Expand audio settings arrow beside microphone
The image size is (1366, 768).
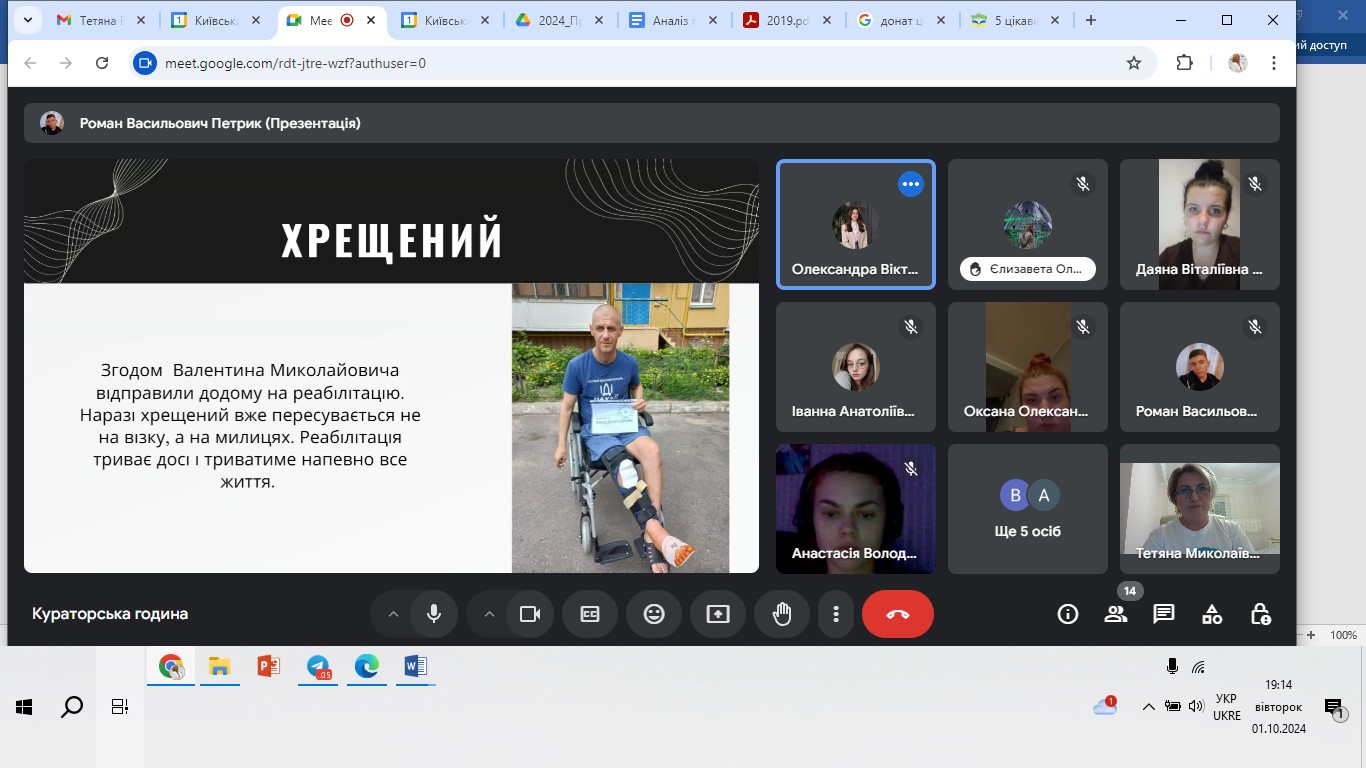coord(393,614)
